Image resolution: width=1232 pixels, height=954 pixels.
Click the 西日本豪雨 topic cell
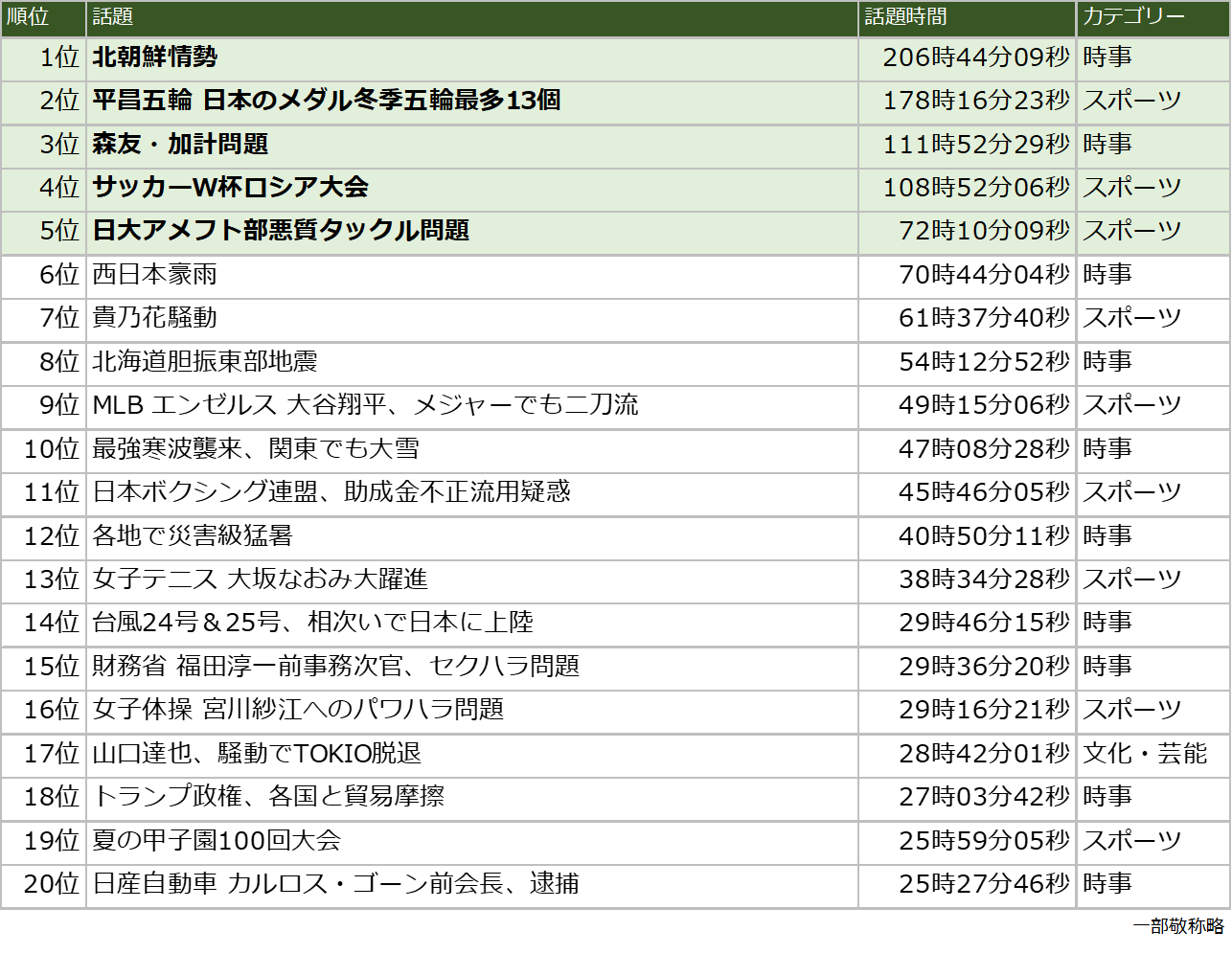pyautogui.click(x=155, y=275)
